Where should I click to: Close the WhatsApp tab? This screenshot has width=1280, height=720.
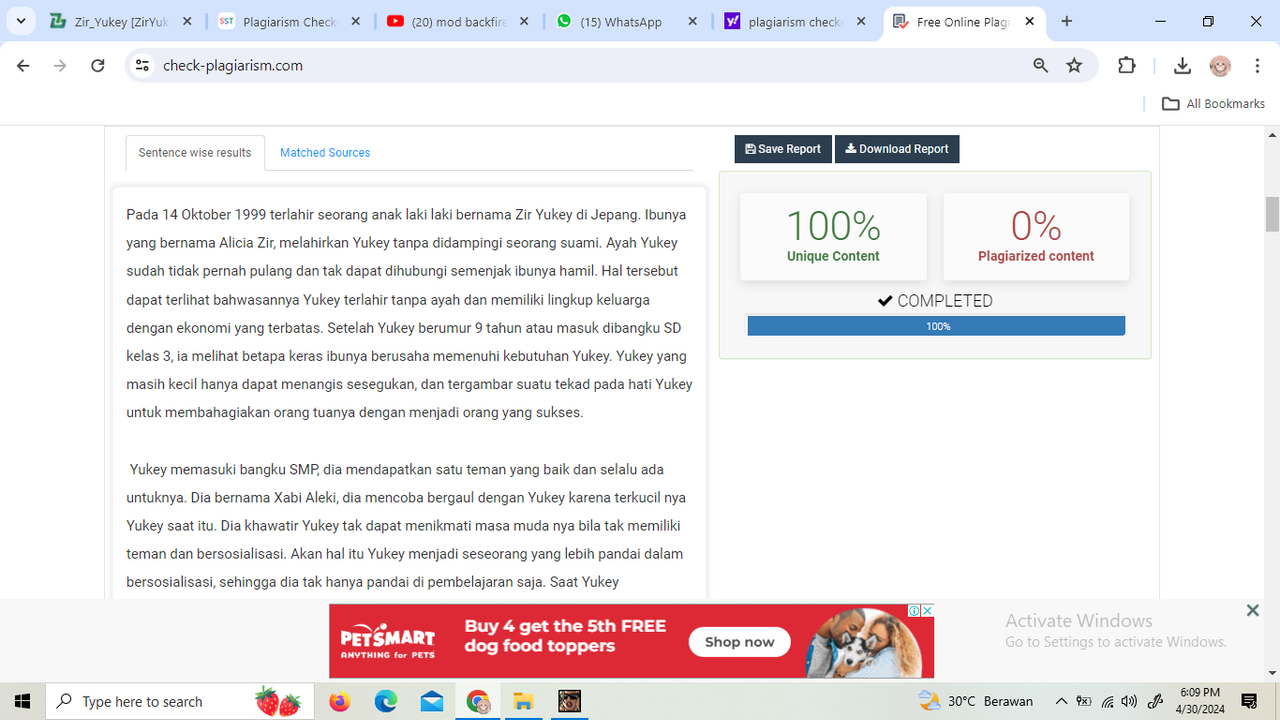tap(691, 21)
